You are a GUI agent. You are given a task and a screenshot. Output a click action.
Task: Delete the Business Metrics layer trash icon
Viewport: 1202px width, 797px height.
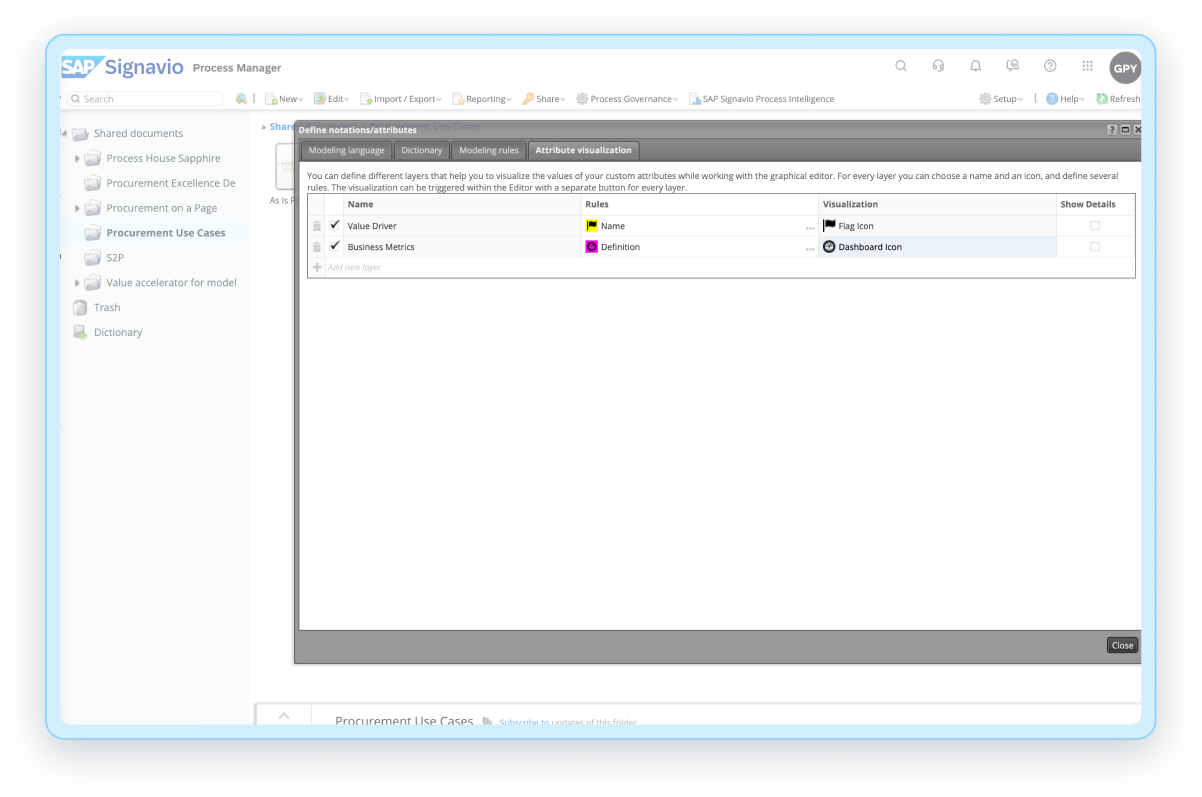pyautogui.click(x=317, y=247)
